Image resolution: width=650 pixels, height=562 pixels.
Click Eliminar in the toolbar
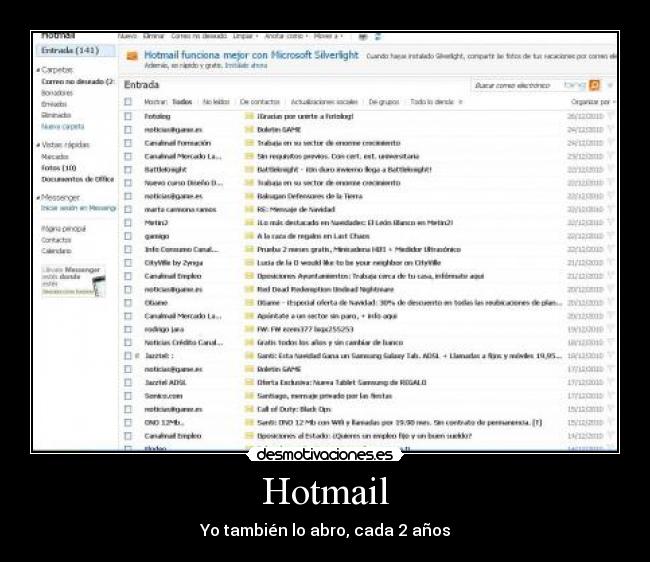tap(153, 36)
